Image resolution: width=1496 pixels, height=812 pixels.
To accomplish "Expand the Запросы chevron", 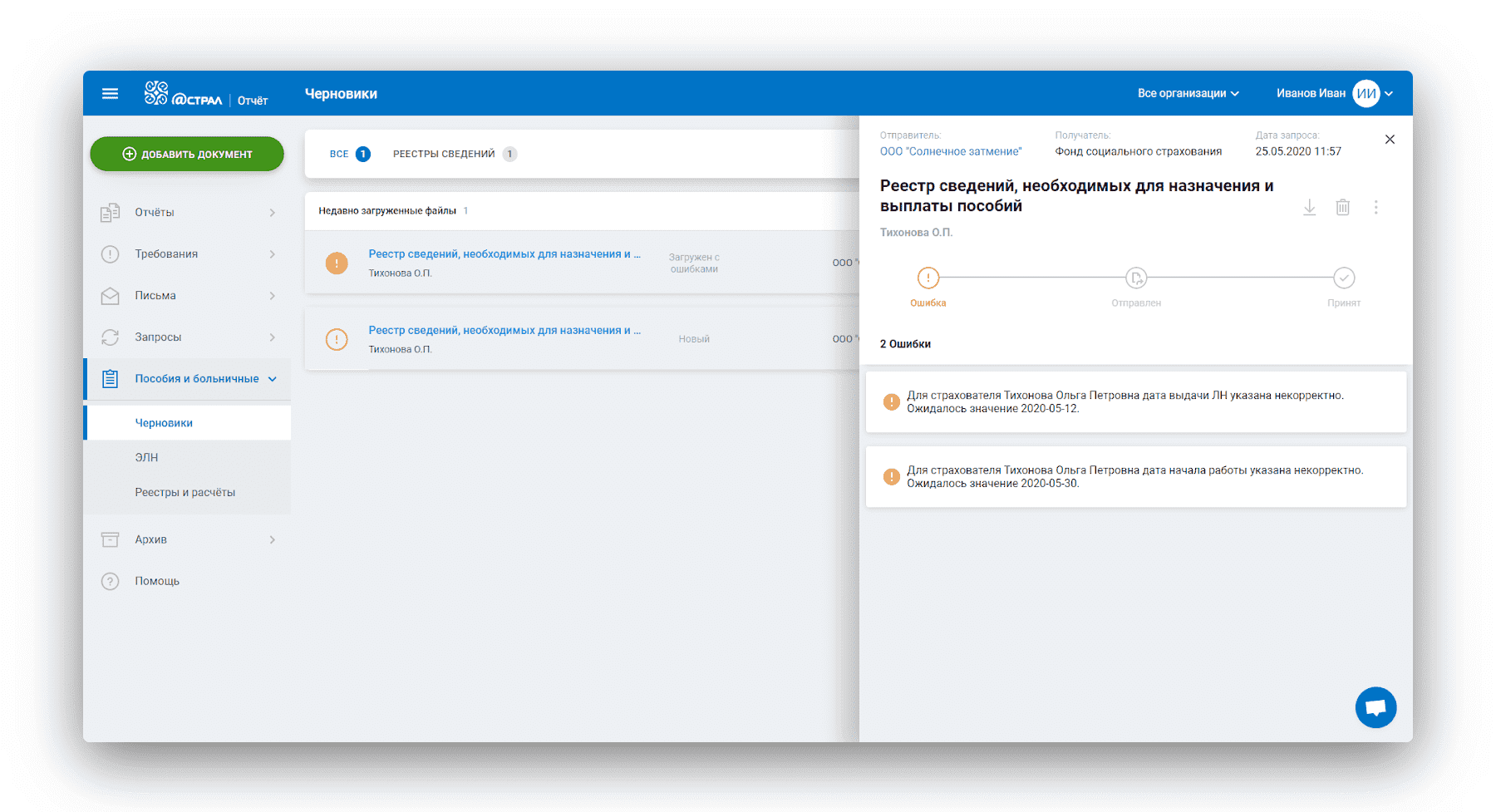I will [x=273, y=337].
